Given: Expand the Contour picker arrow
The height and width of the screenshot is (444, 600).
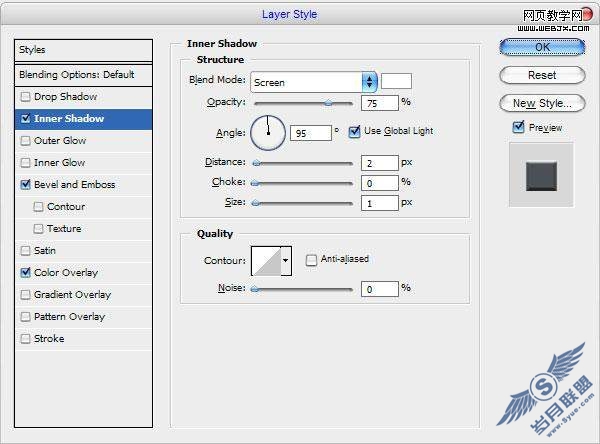Looking at the screenshot, I should click(286, 261).
